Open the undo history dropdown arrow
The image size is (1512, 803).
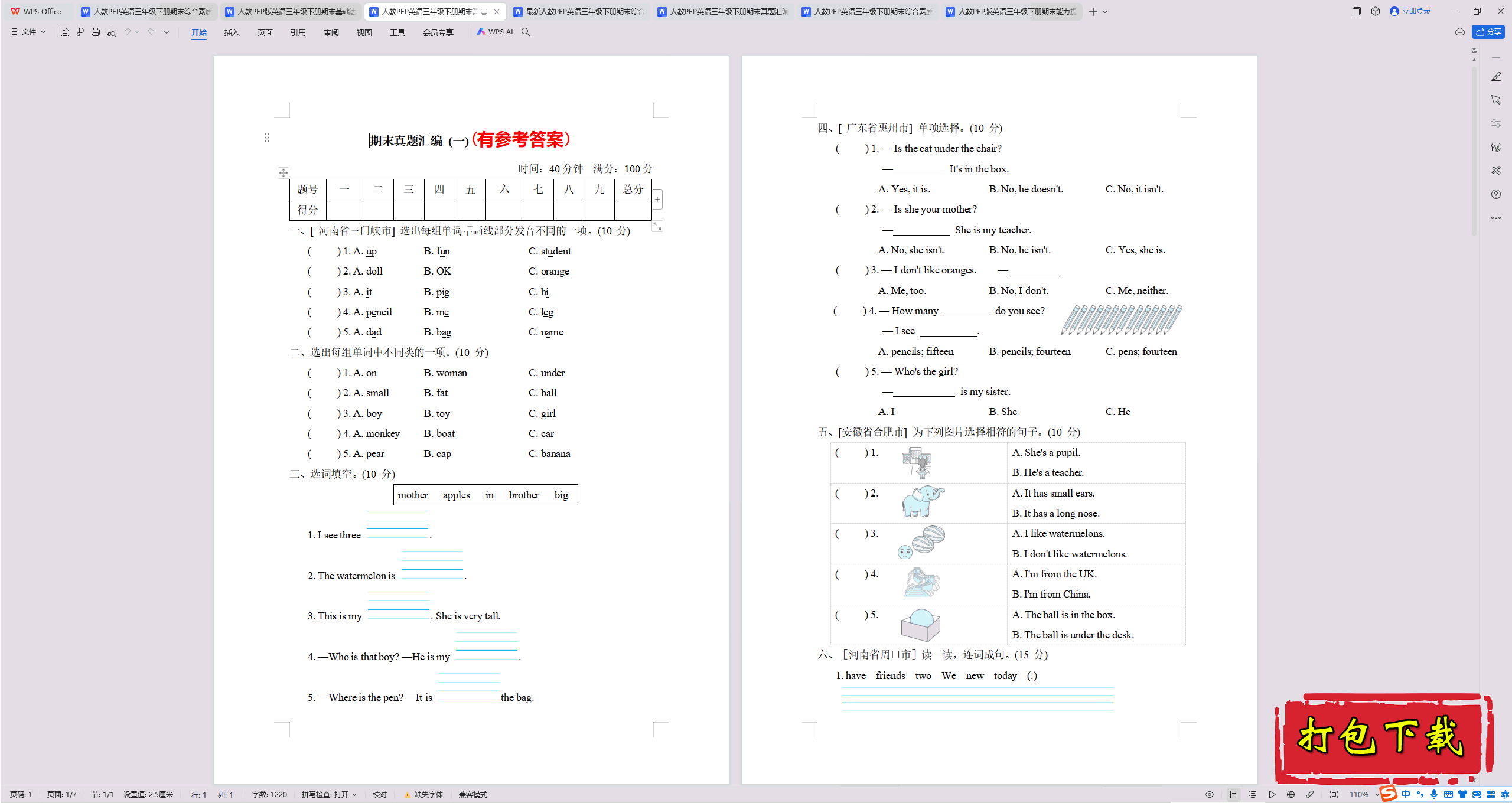(137, 32)
